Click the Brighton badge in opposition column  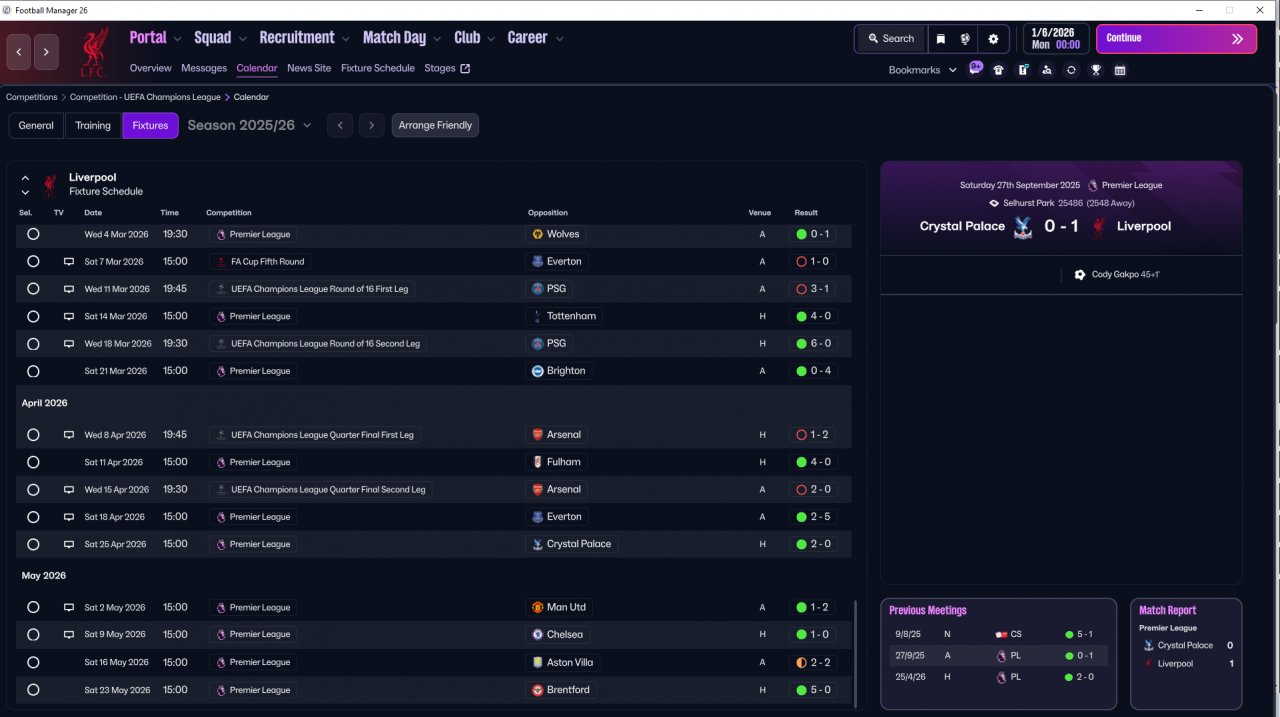(538, 371)
